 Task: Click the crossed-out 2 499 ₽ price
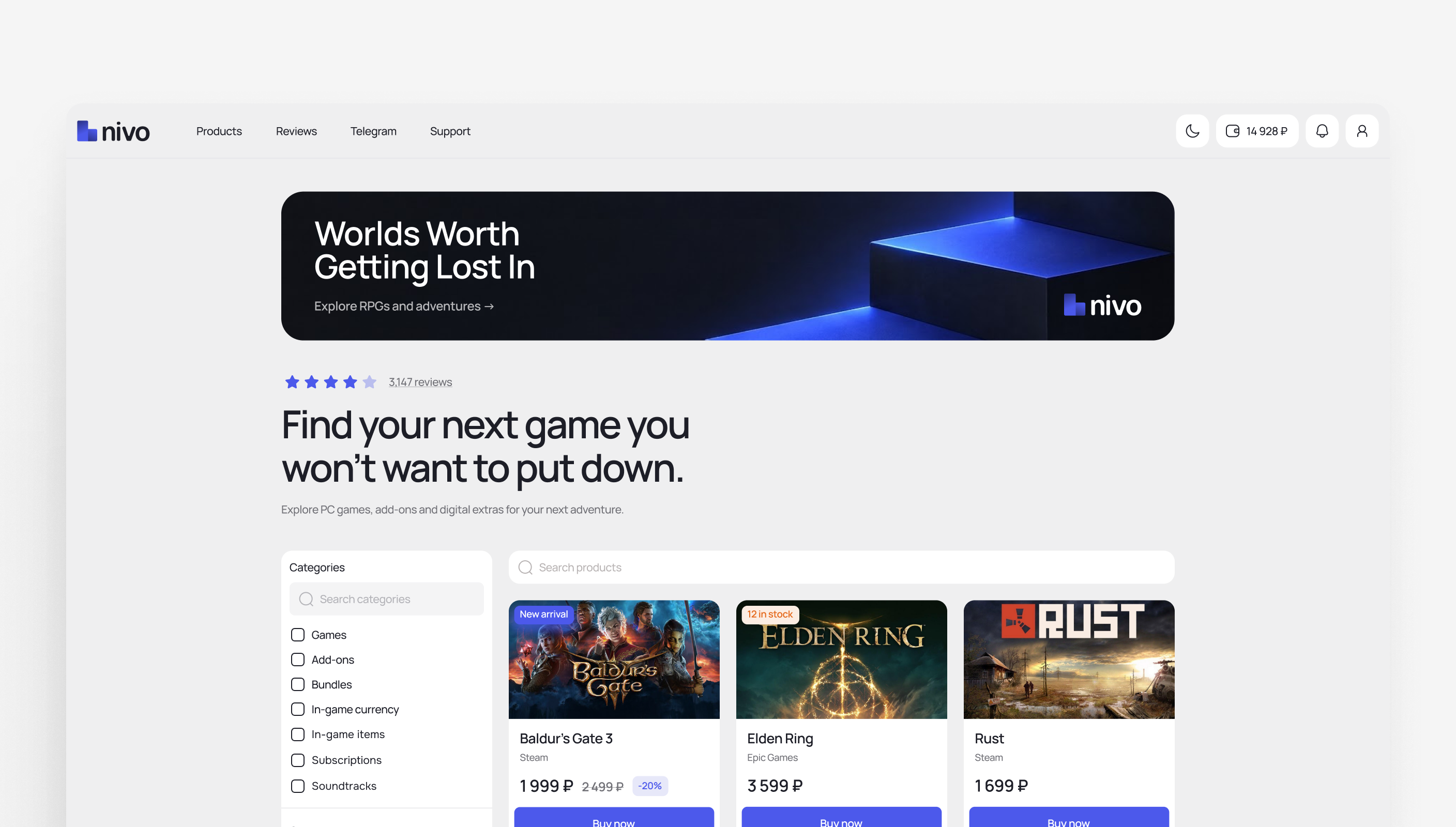coord(602,787)
